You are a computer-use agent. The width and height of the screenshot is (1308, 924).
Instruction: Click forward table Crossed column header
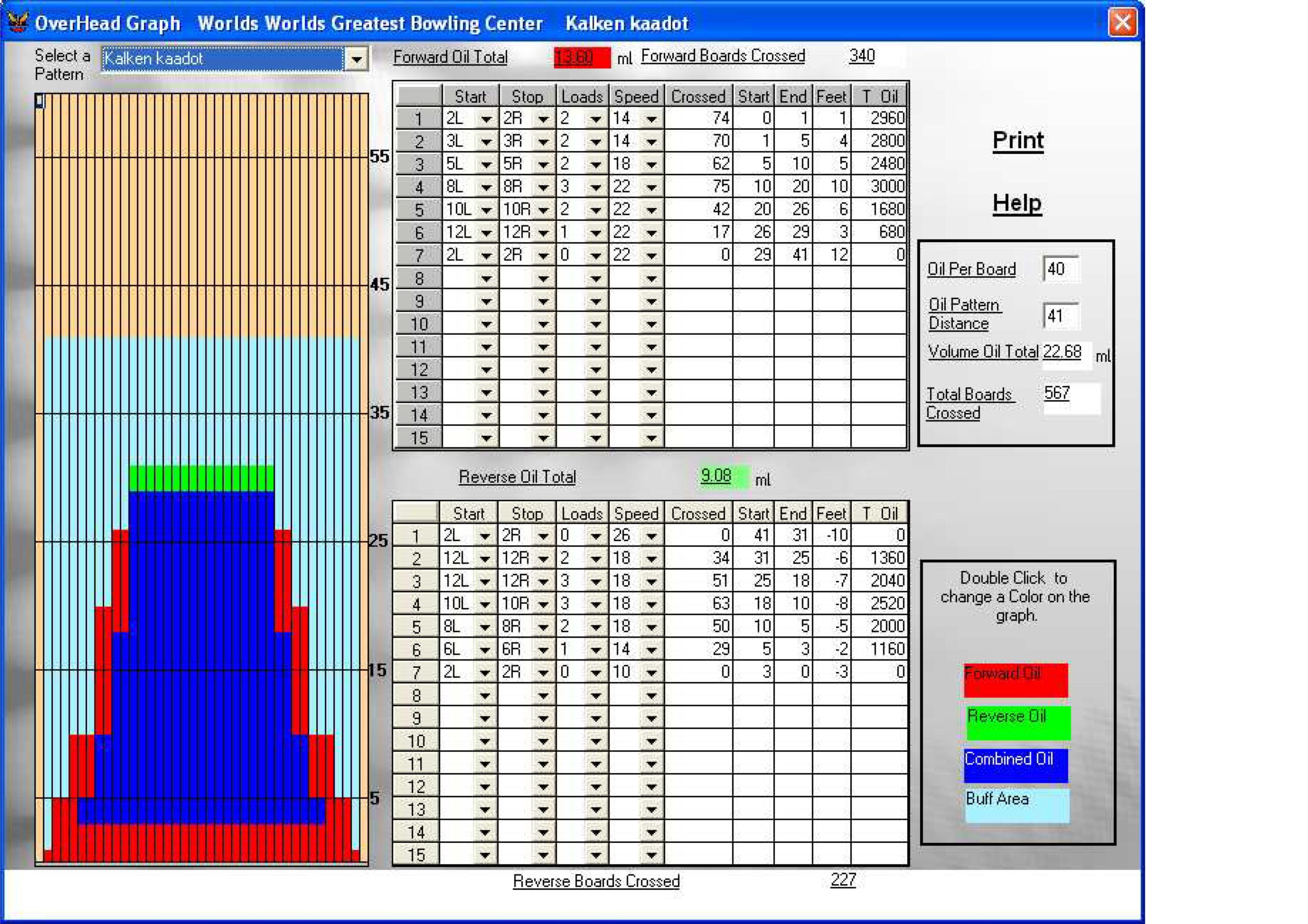(698, 96)
